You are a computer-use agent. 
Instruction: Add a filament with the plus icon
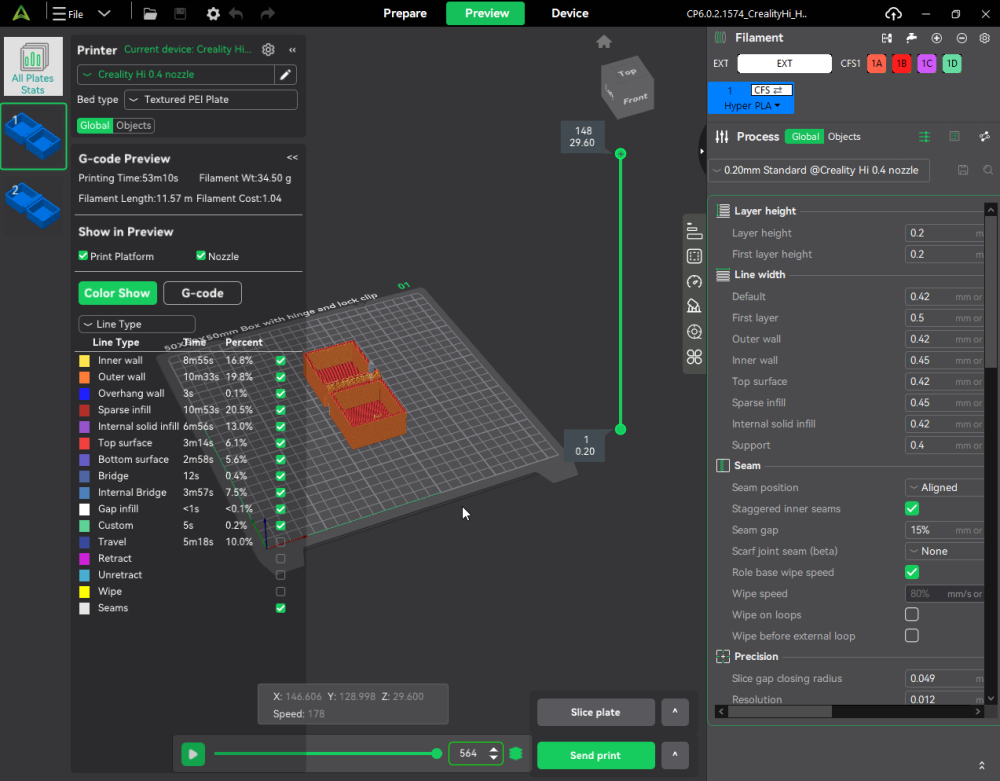pos(936,38)
